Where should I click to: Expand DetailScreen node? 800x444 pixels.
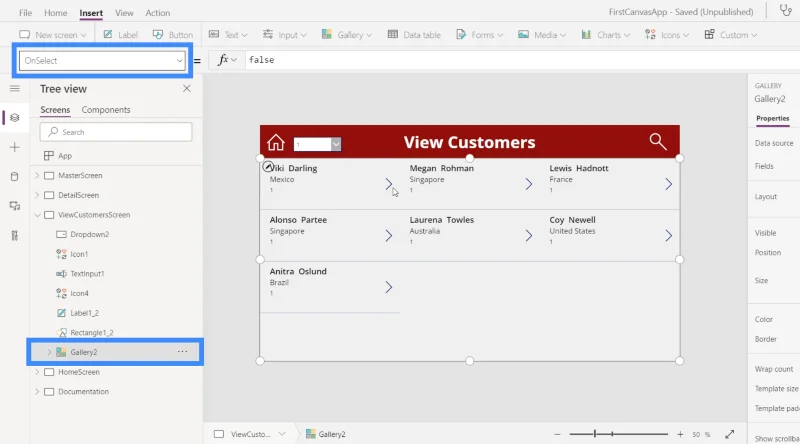coord(37,195)
